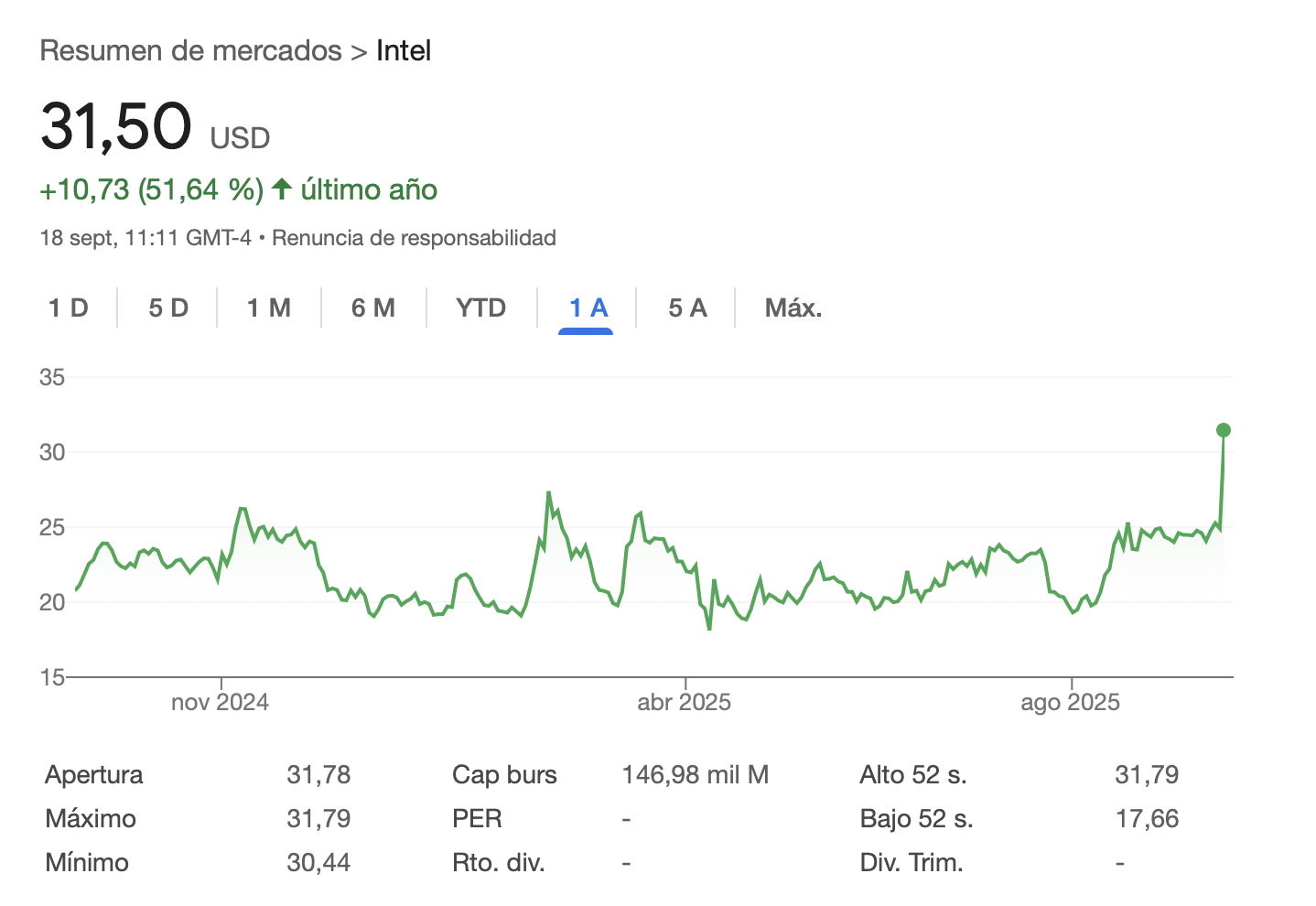Click the último año text
Image resolution: width=1316 pixels, height=906 pixels.
[x=369, y=189]
